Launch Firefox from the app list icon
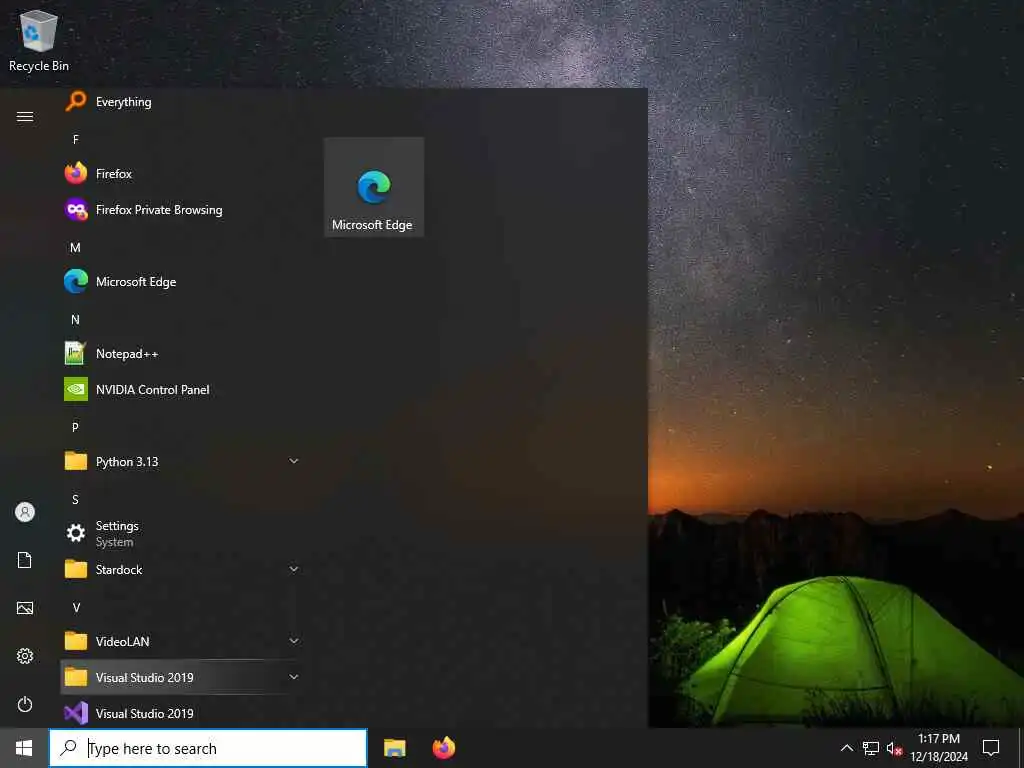Screen dimensions: 1024x768 pos(76,173)
